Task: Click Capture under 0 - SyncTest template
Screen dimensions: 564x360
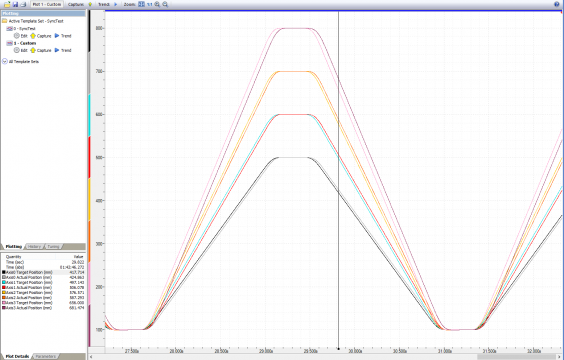Action: 41,36
